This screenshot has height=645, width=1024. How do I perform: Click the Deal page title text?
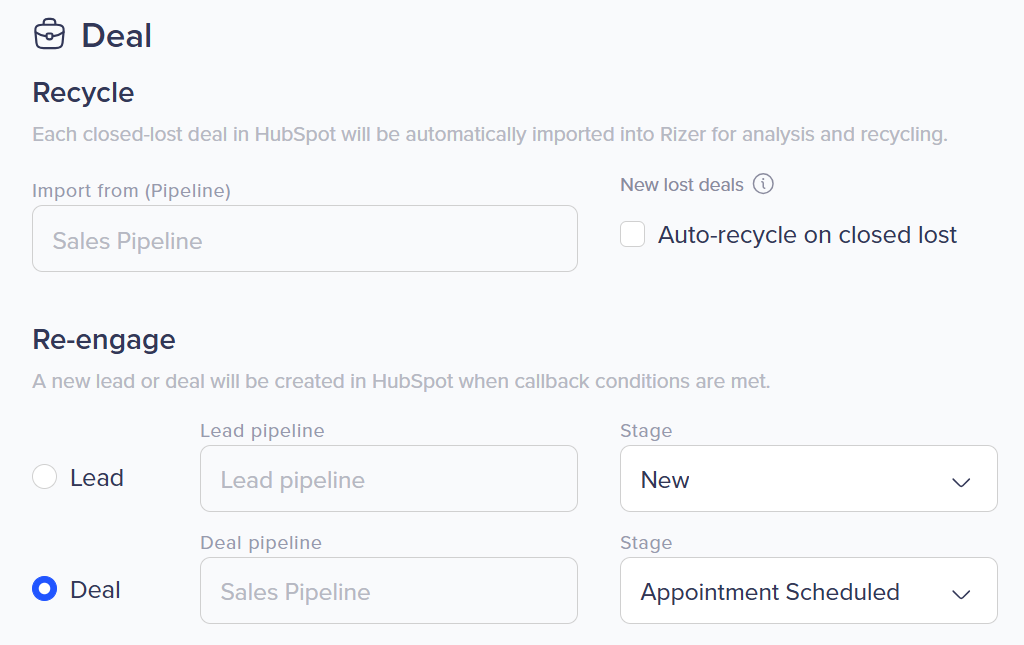coord(117,36)
